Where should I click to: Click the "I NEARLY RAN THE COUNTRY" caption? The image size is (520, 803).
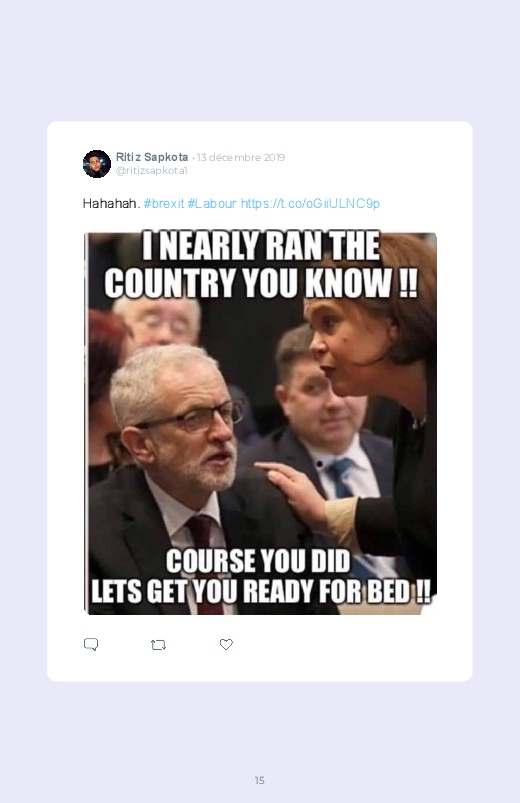(261, 264)
